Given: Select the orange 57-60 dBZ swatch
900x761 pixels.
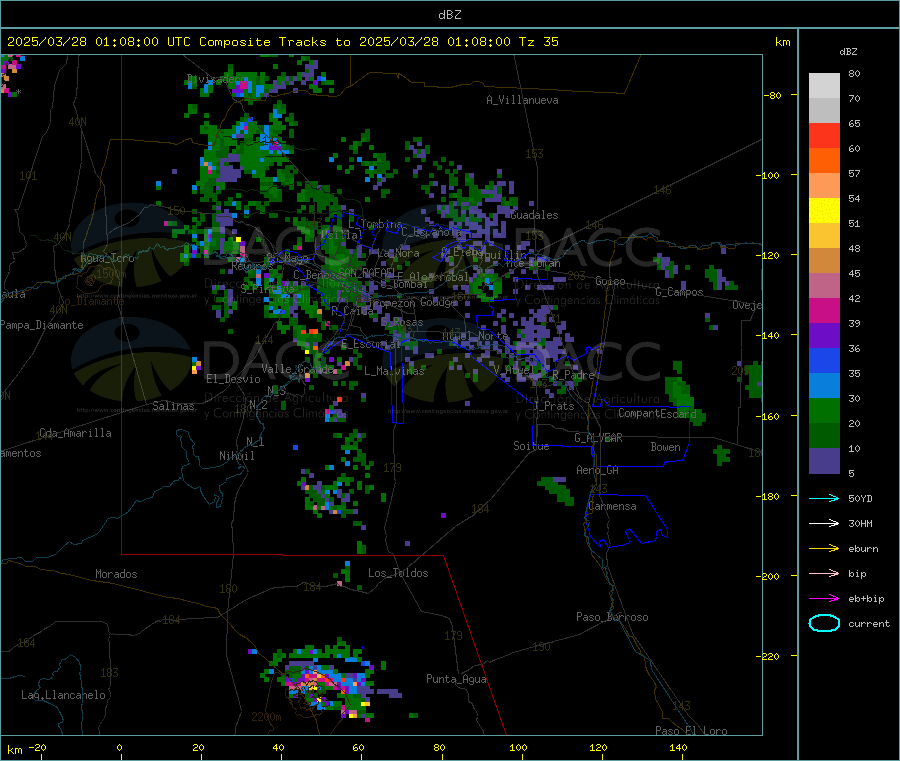Looking at the screenshot, I should tap(824, 161).
